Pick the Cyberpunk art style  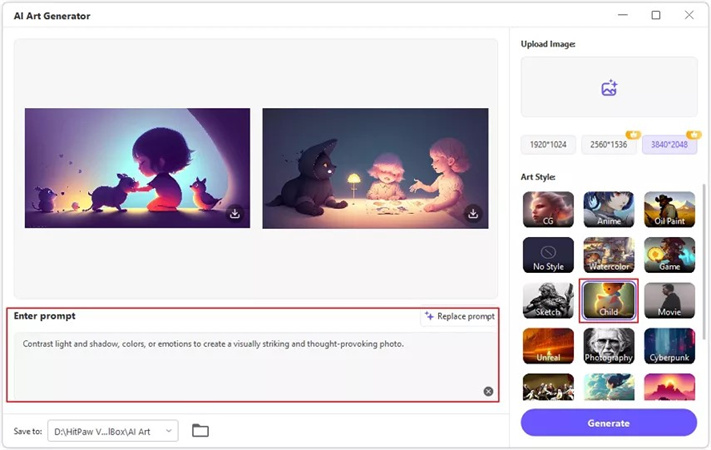tap(669, 345)
